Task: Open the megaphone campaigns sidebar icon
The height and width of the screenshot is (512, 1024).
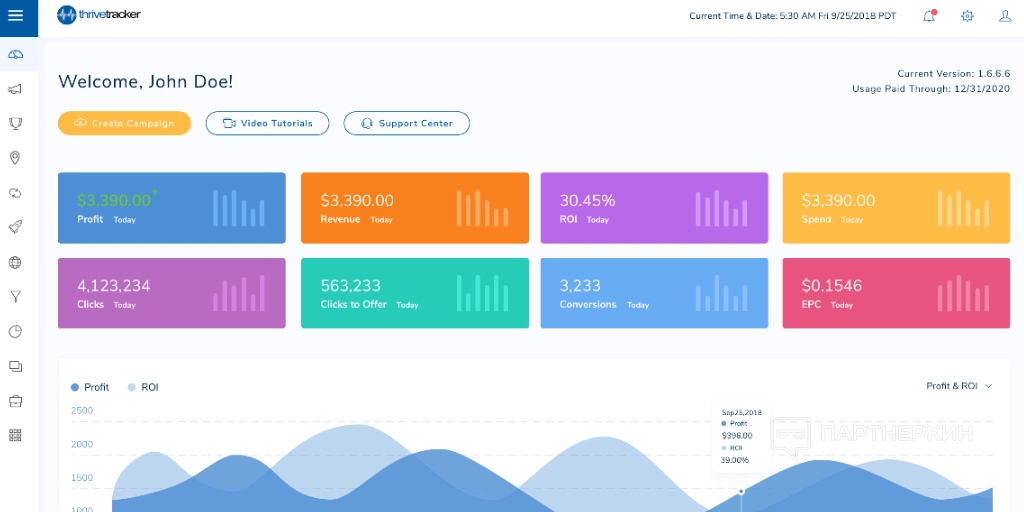Action: [16, 89]
